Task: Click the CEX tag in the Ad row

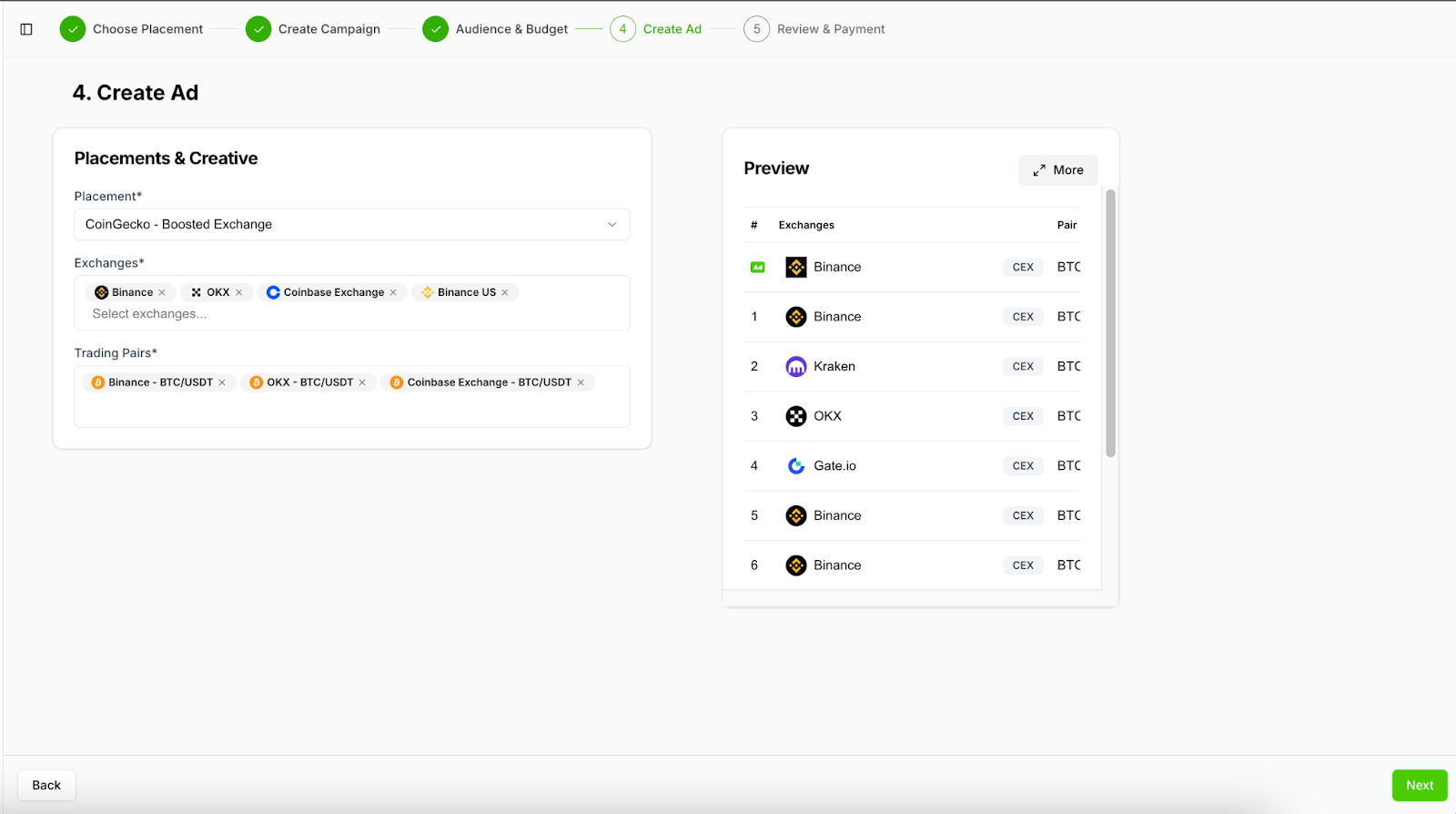Action: (1023, 268)
